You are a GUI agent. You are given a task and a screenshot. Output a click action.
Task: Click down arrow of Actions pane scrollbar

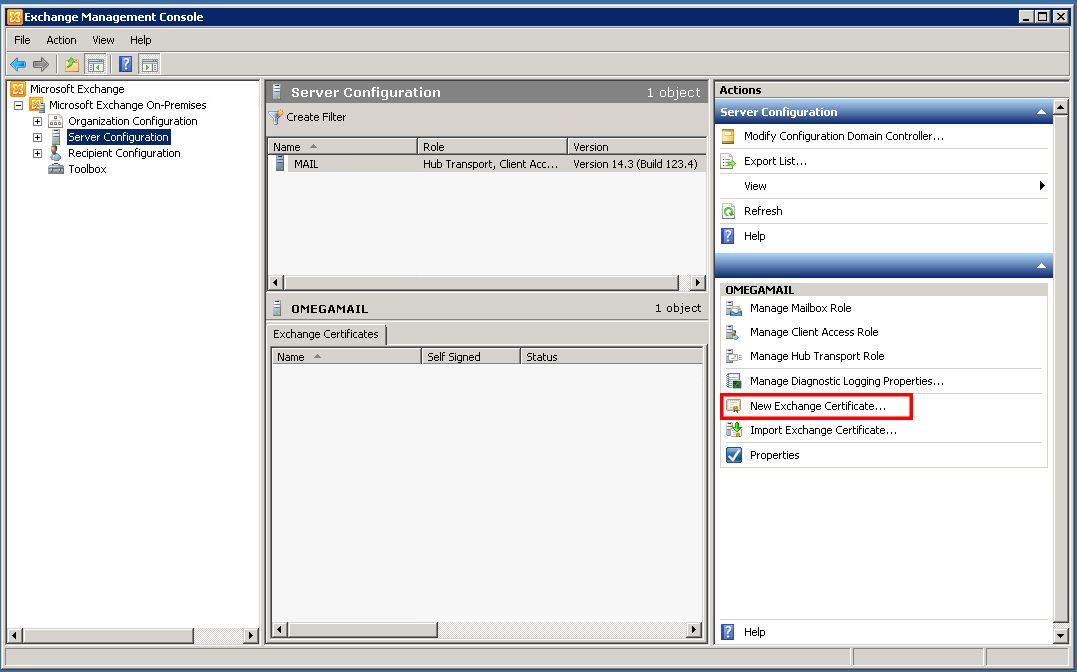pos(1060,636)
